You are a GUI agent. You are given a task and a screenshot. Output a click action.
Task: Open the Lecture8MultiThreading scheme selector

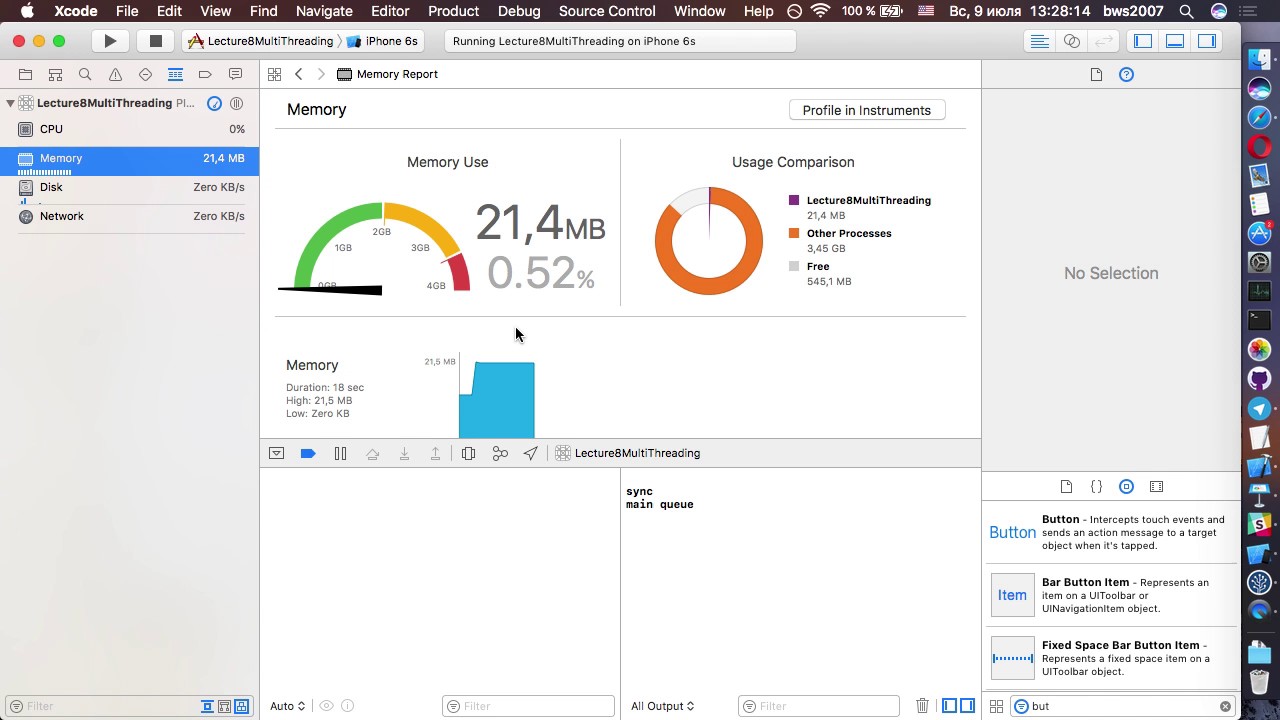(x=261, y=41)
